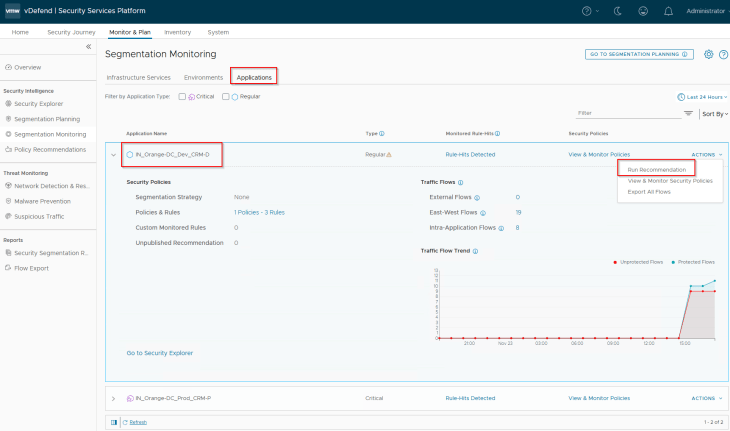Select the IN_Orange-DC_Dev_CRM-D application radio
Image resolution: width=730 pixels, height=431 pixels.
click(x=130, y=155)
